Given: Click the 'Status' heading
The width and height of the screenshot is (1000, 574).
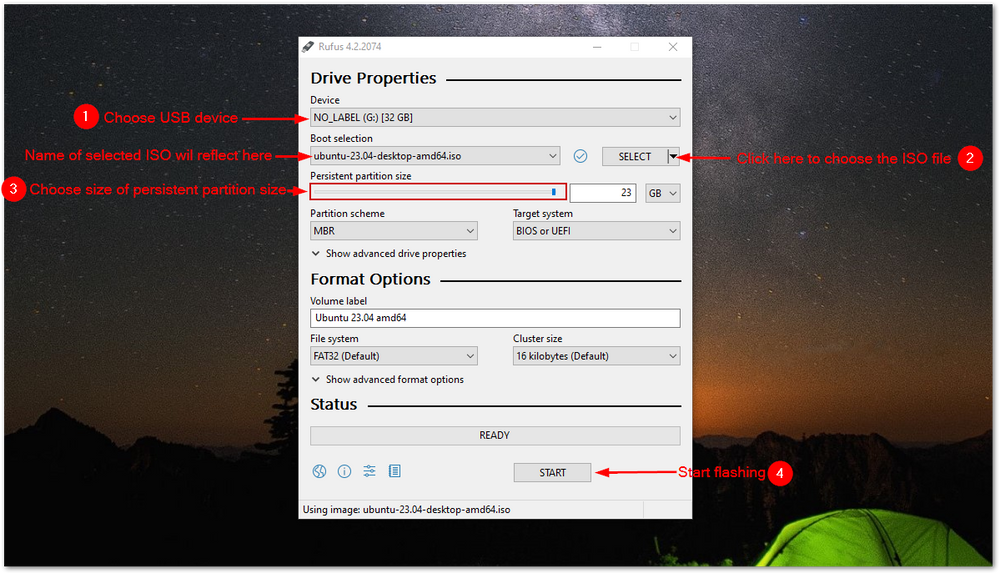Looking at the screenshot, I should [334, 404].
